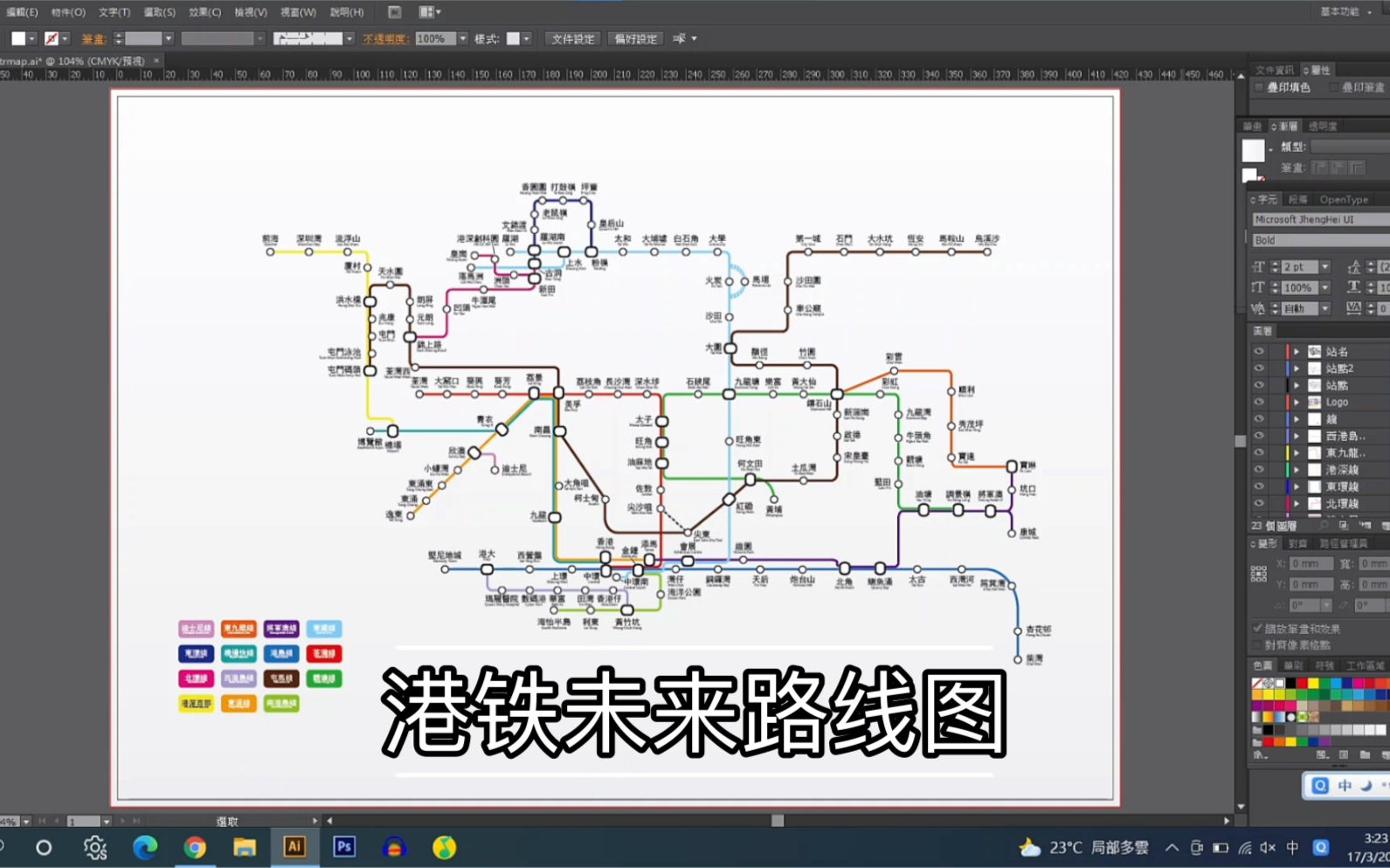Hide the 東環線 layer
This screenshot has width=1390, height=868.
coord(1259,486)
